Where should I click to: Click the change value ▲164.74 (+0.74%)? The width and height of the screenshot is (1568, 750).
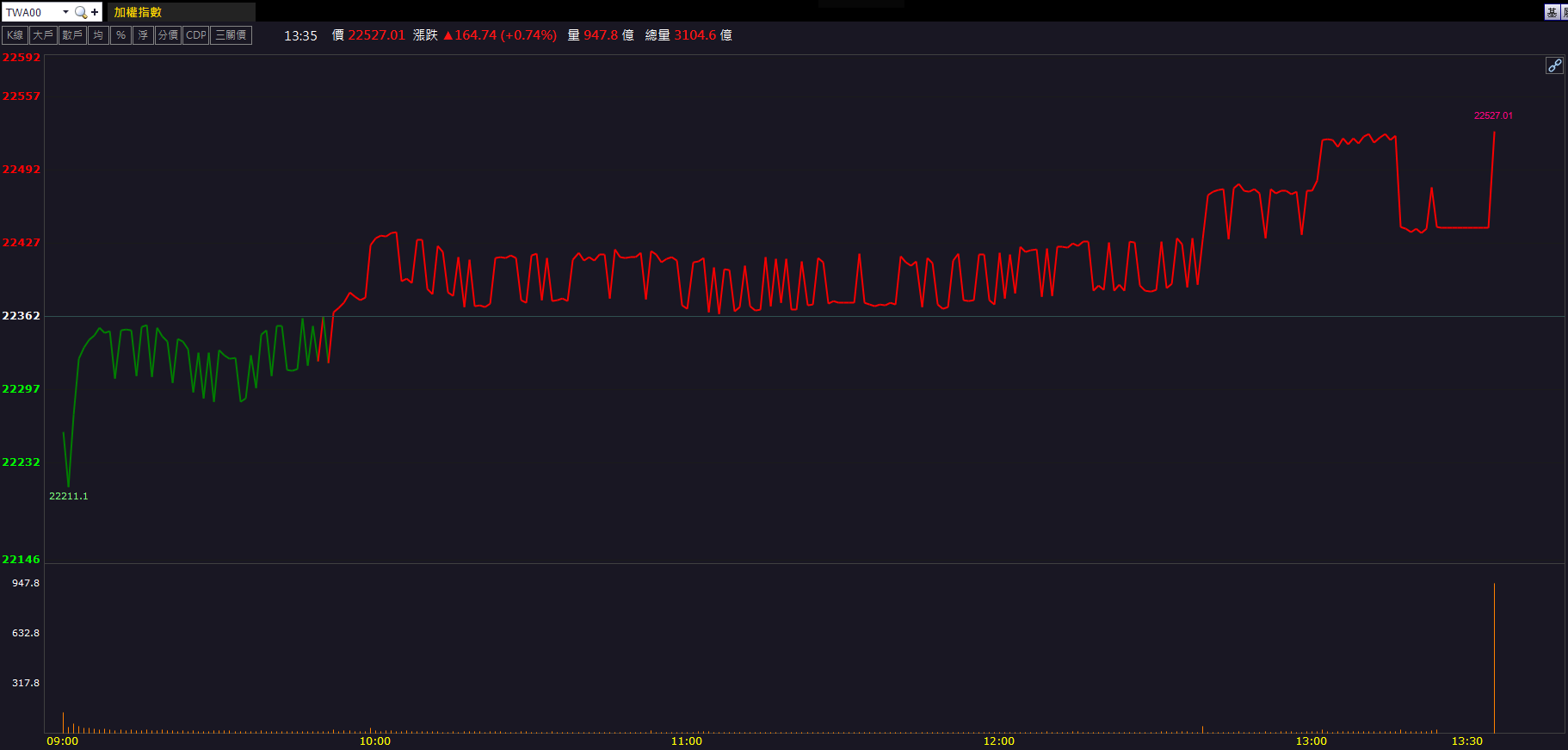tap(500, 35)
